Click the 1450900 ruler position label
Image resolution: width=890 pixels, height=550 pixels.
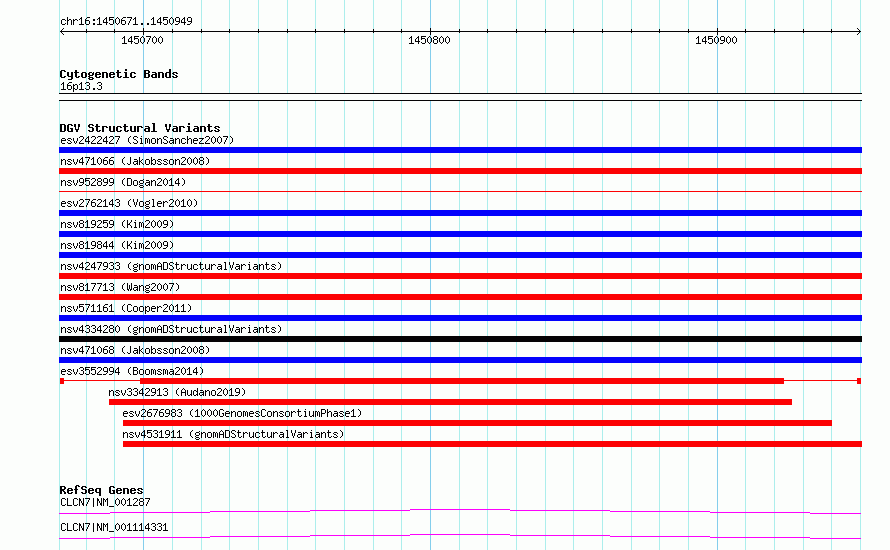tap(716, 40)
